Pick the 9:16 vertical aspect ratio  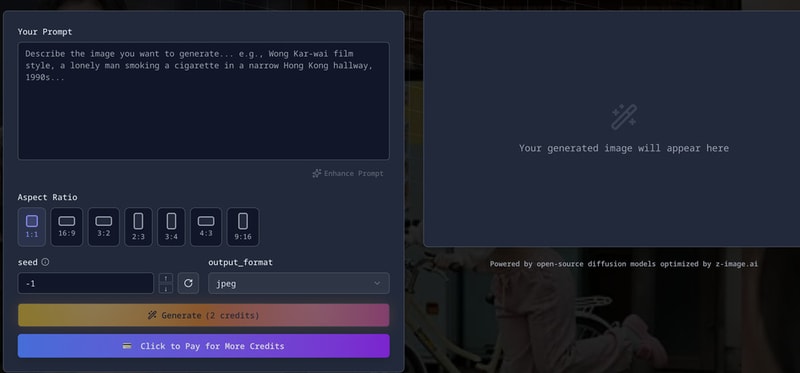coord(243,227)
